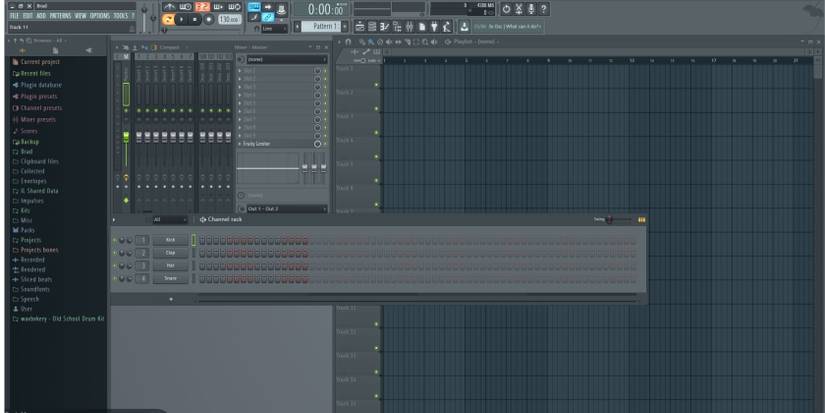
Task: Open the FILE menu
Action: pos(14,16)
